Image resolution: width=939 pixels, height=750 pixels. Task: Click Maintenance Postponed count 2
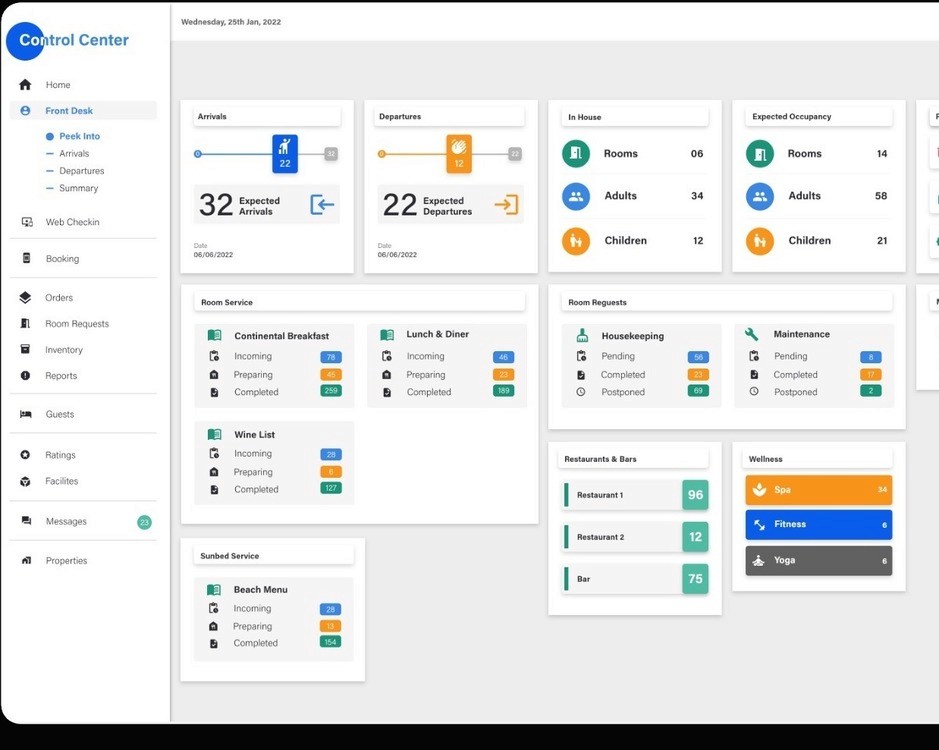point(871,391)
